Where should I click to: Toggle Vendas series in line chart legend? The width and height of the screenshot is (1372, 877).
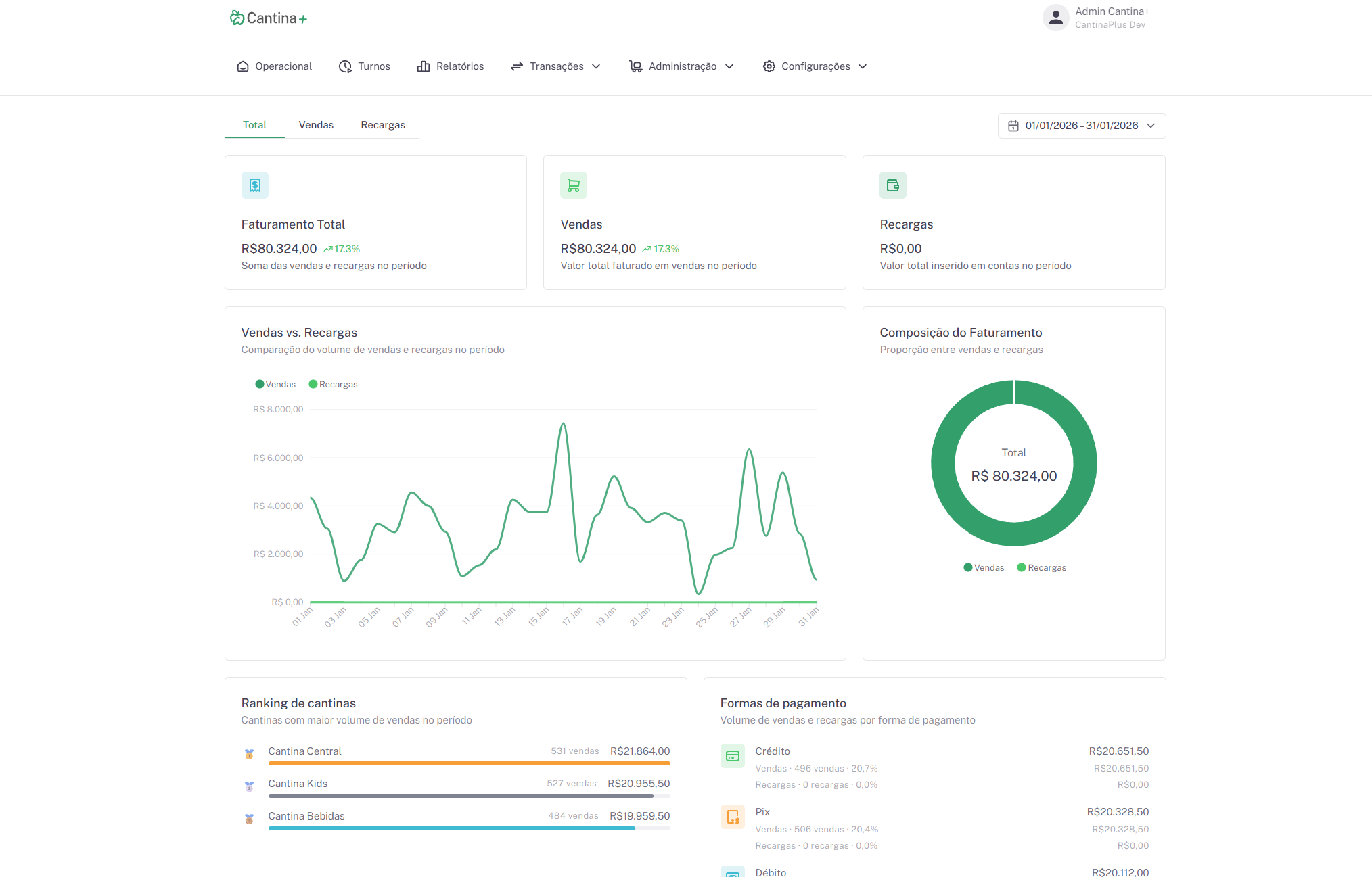pyautogui.click(x=275, y=384)
